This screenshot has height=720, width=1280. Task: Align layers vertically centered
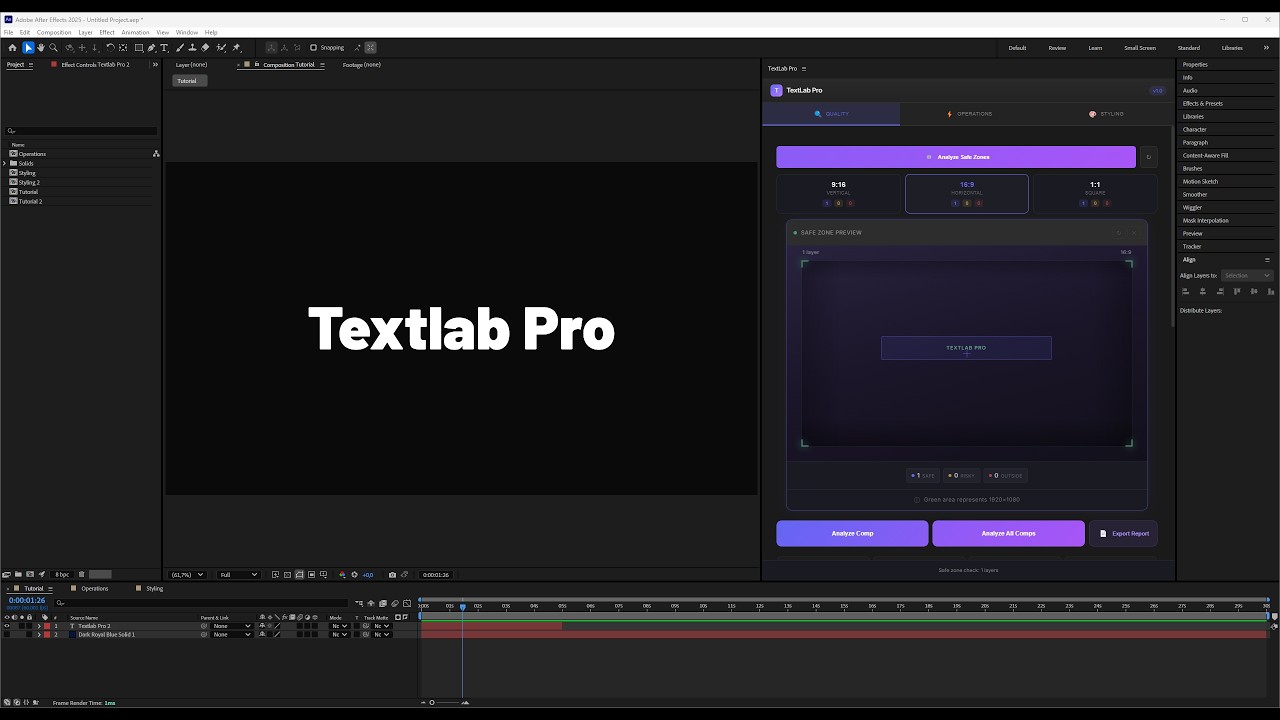point(1254,291)
